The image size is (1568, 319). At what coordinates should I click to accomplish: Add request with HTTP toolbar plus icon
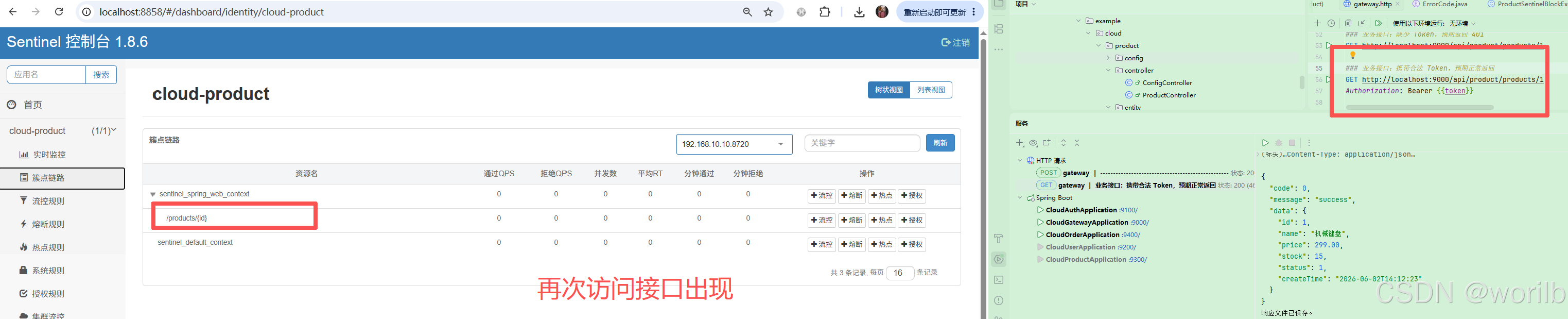click(1318, 23)
